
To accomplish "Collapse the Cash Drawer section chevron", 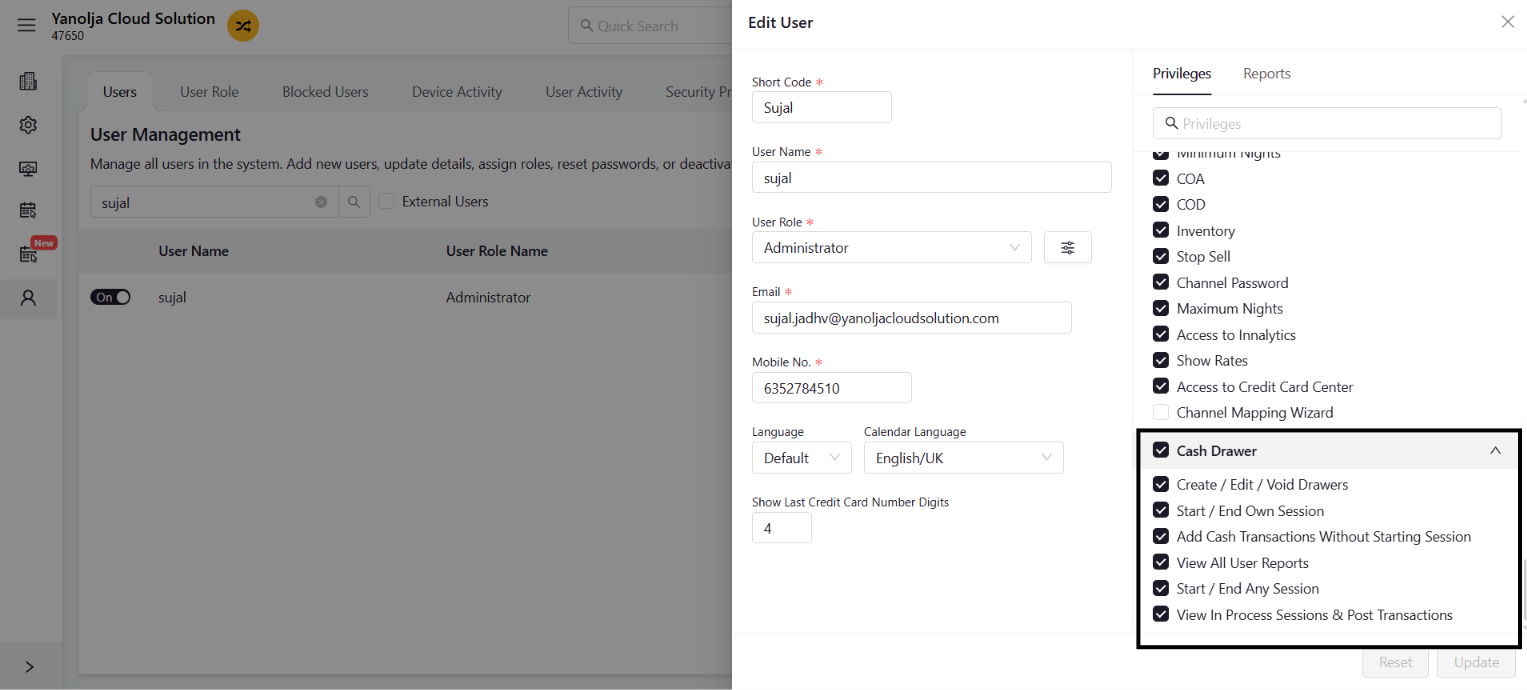I will (x=1495, y=450).
